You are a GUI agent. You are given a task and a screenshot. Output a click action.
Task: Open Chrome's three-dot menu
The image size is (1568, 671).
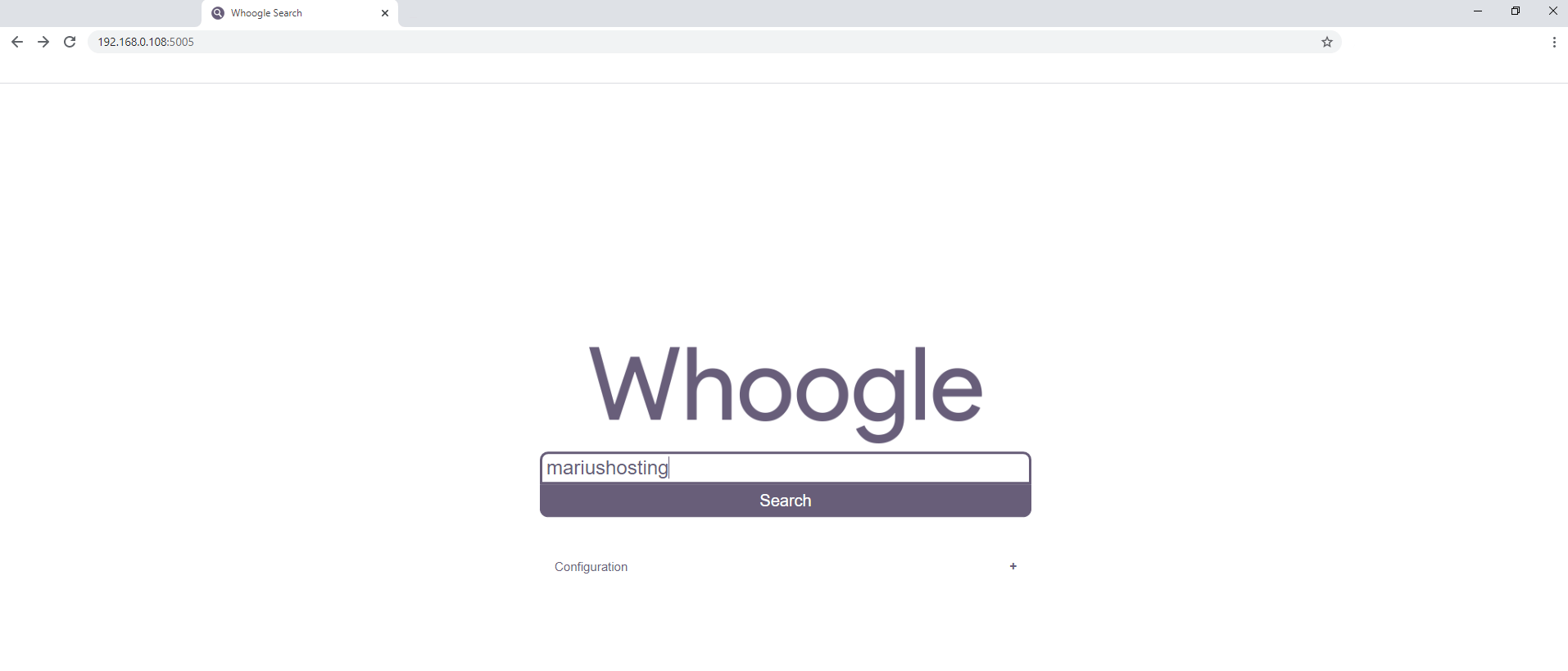(x=1554, y=42)
